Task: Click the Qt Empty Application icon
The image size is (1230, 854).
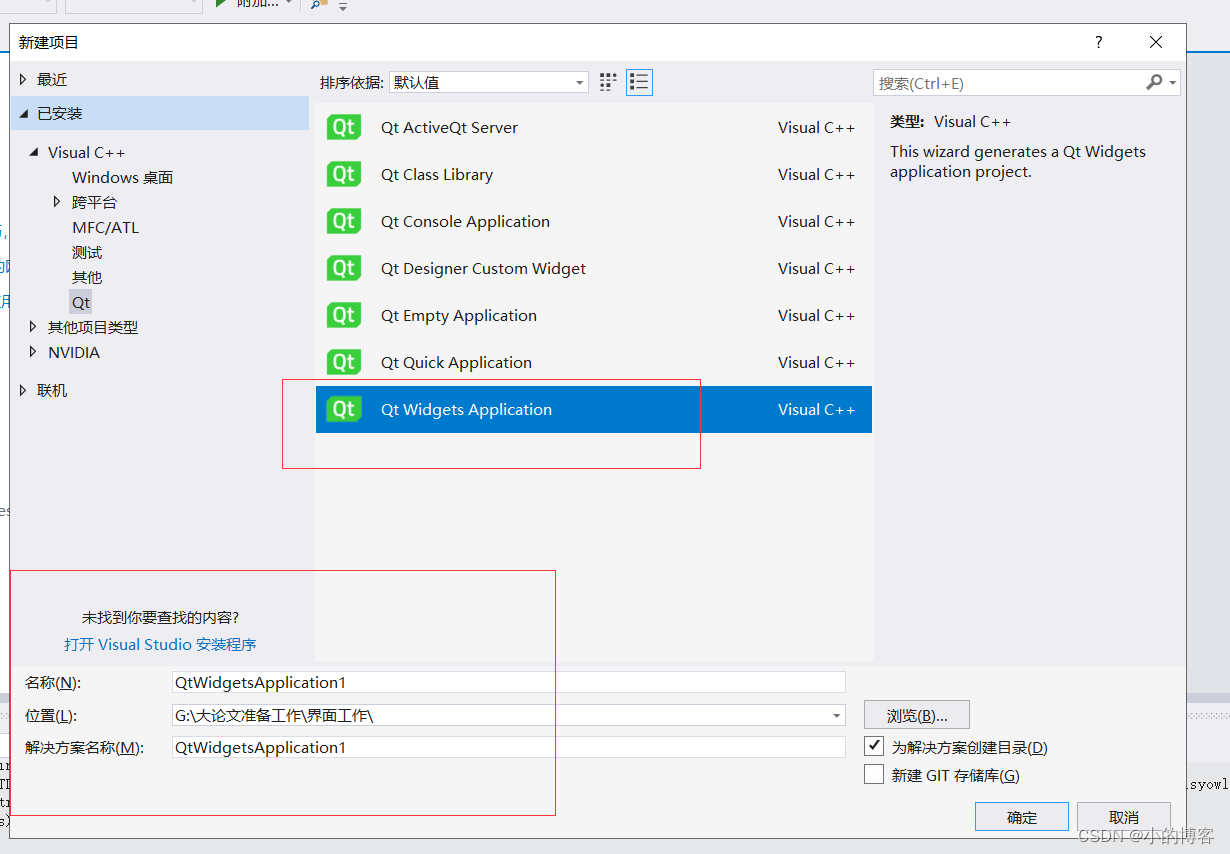Action: tap(344, 315)
